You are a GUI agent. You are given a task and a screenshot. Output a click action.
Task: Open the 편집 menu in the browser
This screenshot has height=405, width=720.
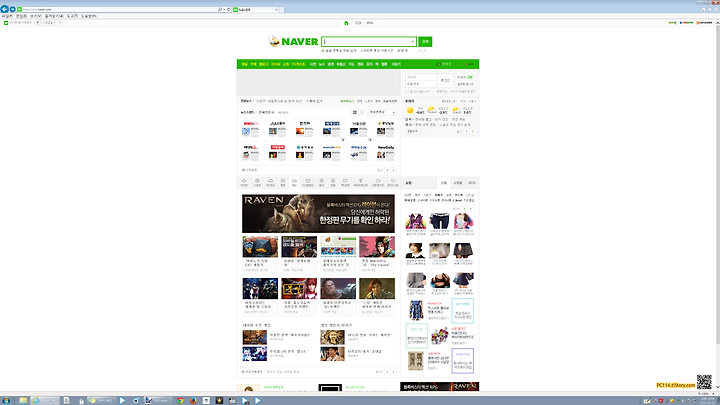click(21, 16)
